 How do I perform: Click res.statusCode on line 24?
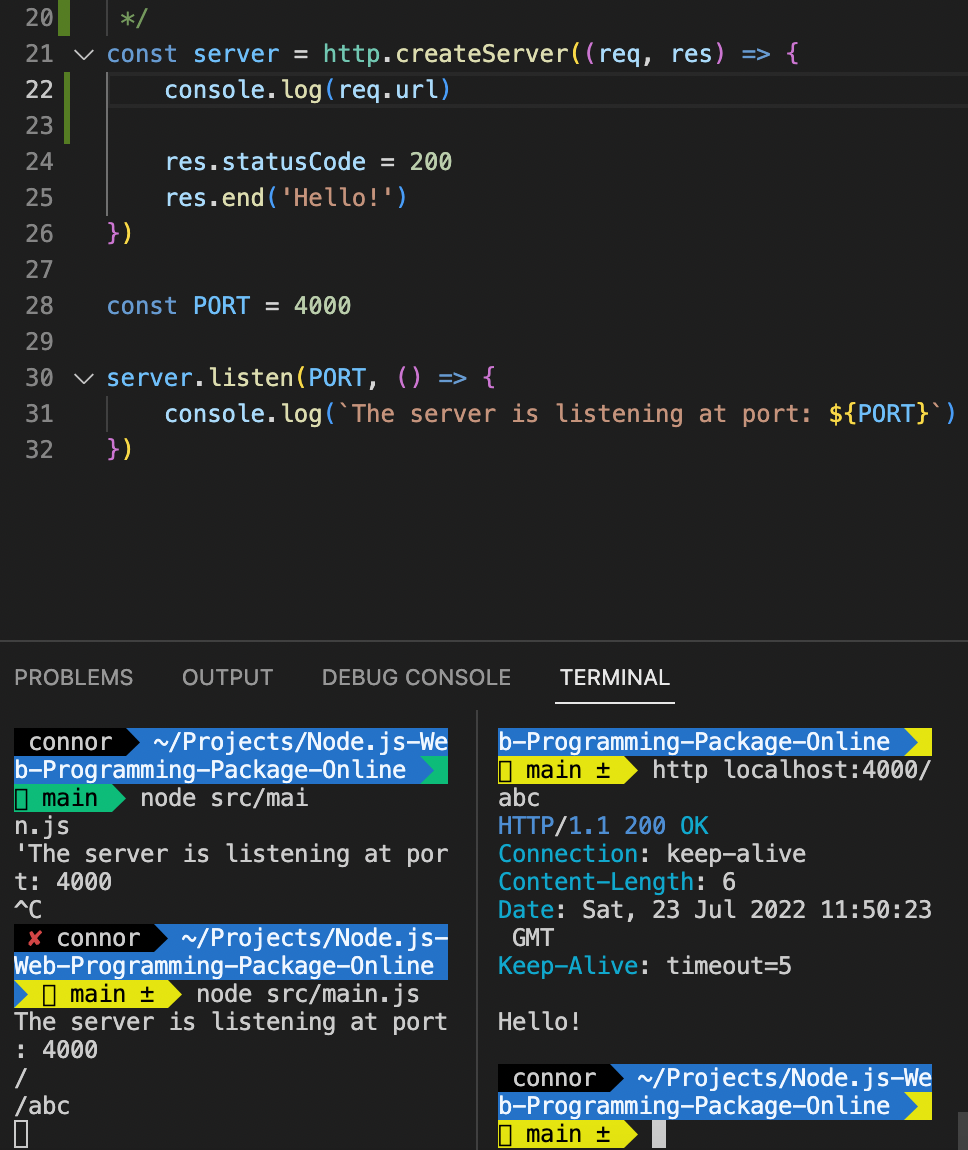click(265, 162)
